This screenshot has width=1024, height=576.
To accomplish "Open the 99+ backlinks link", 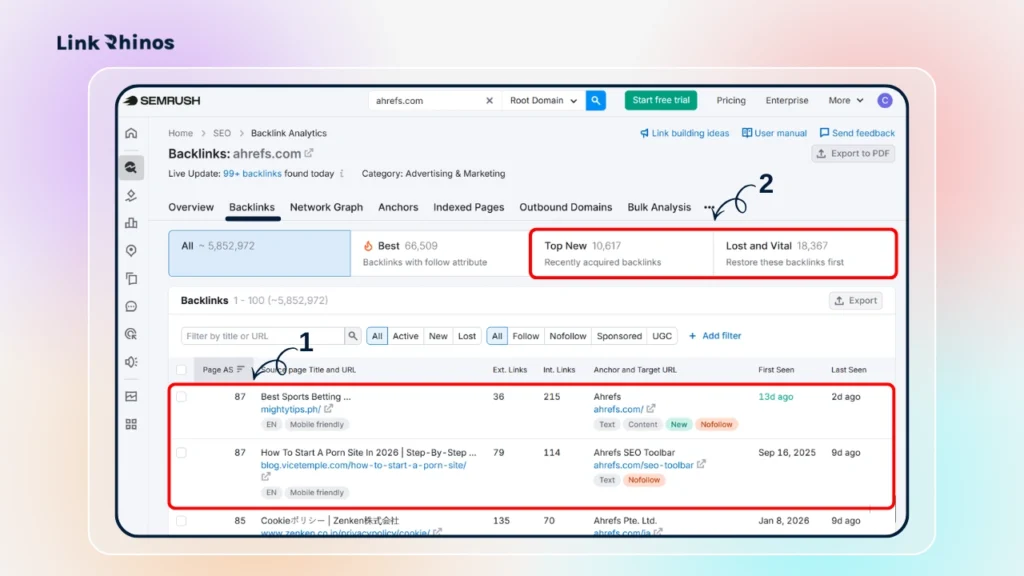I will coord(252,174).
